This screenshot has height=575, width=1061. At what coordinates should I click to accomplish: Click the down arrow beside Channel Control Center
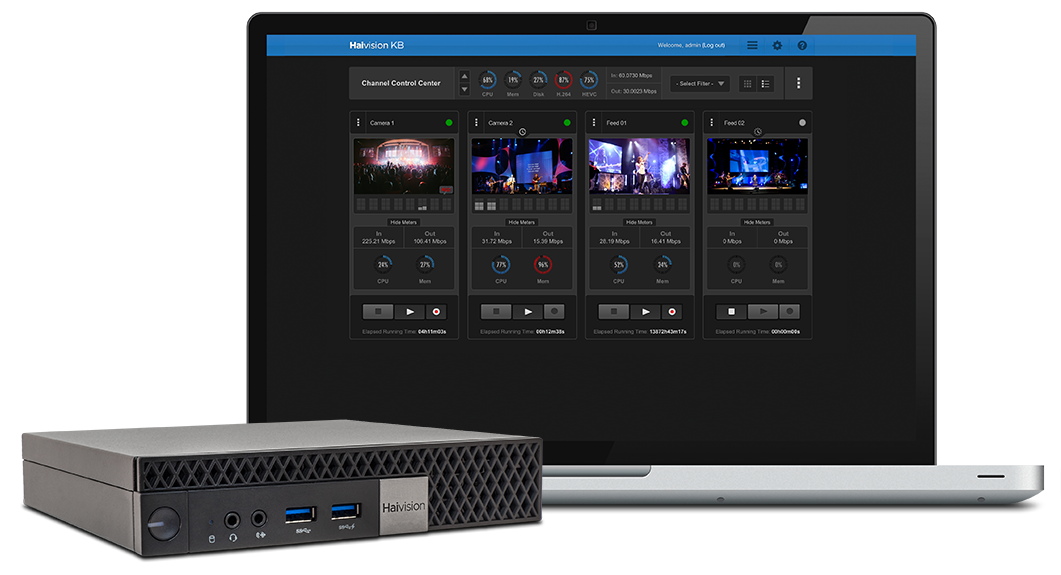click(x=464, y=89)
